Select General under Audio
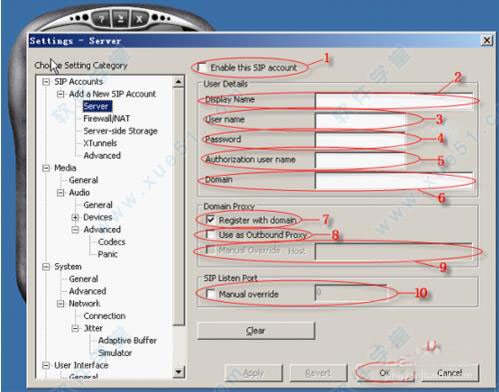Viewport: 499px width, 392px height. click(98, 205)
